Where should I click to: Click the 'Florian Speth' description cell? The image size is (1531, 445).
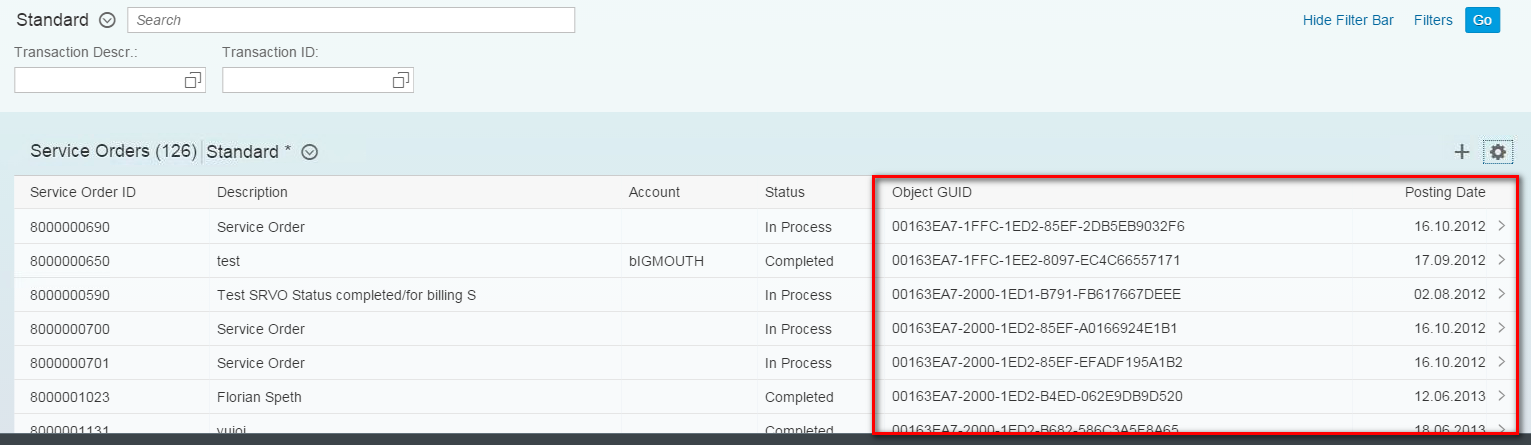tap(259, 397)
